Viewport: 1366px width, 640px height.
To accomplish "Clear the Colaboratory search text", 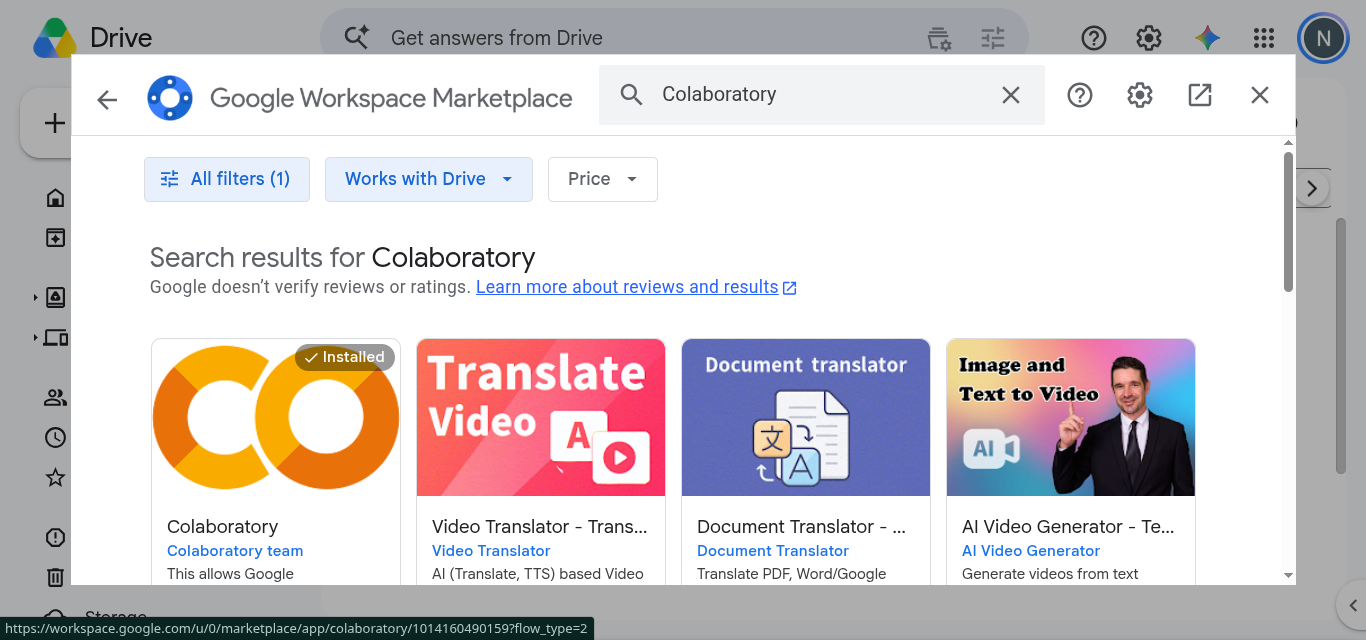I will click(1011, 95).
